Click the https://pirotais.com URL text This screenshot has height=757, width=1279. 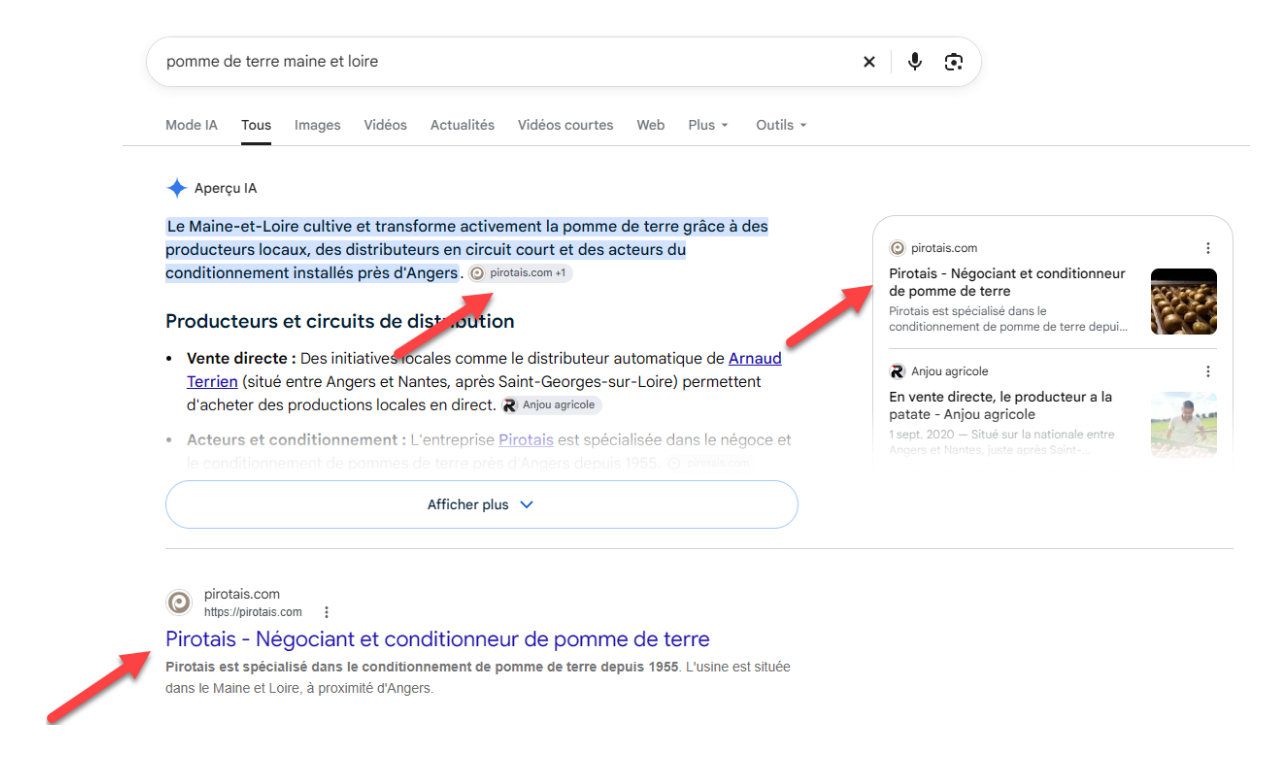pyautogui.click(x=253, y=612)
